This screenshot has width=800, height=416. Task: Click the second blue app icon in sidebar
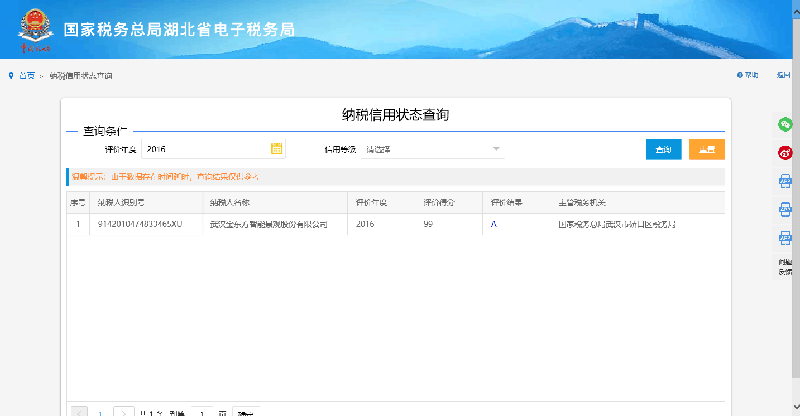pyautogui.click(x=785, y=209)
